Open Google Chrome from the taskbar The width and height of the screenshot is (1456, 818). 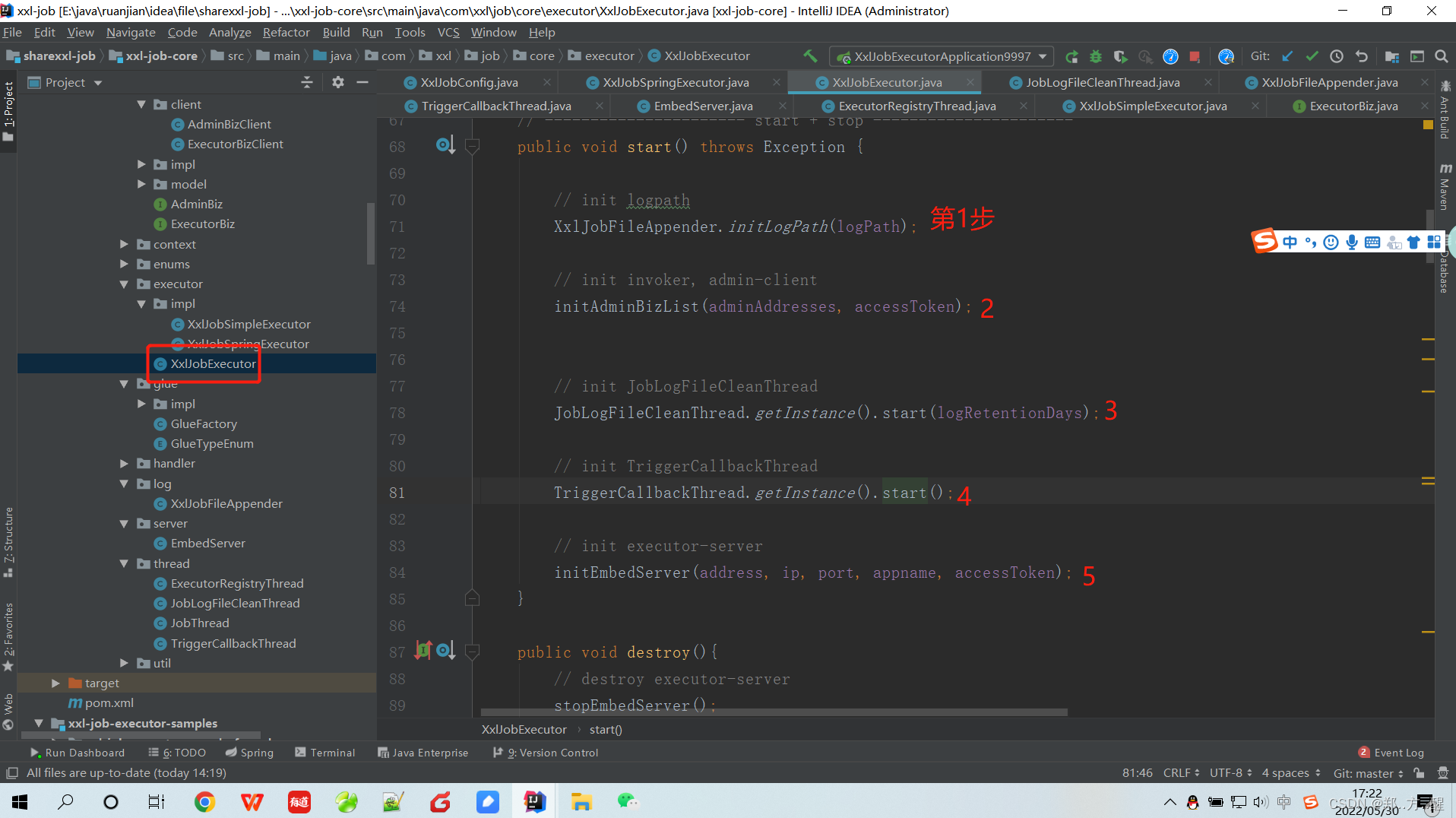[x=204, y=801]
